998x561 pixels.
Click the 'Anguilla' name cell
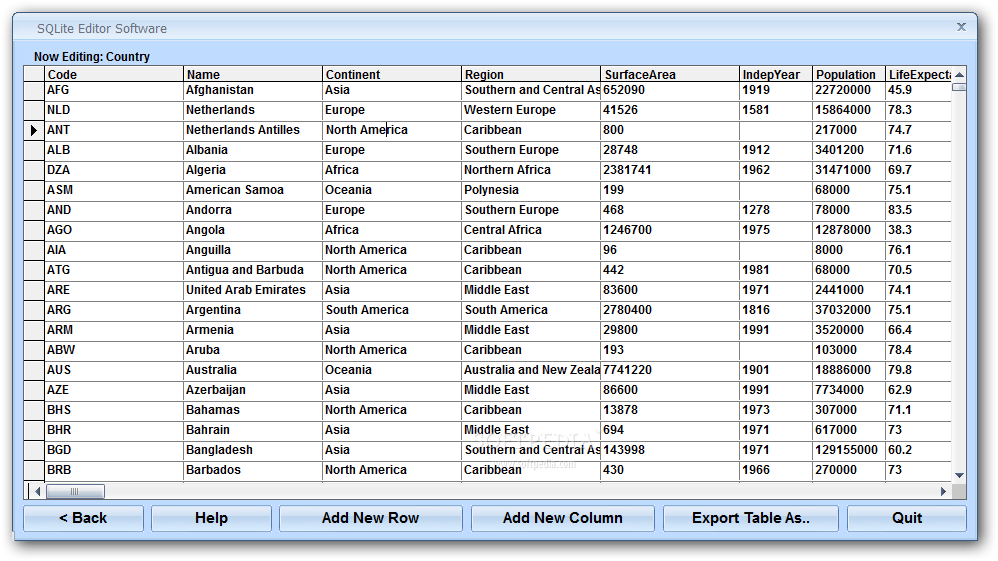(253, 250)
